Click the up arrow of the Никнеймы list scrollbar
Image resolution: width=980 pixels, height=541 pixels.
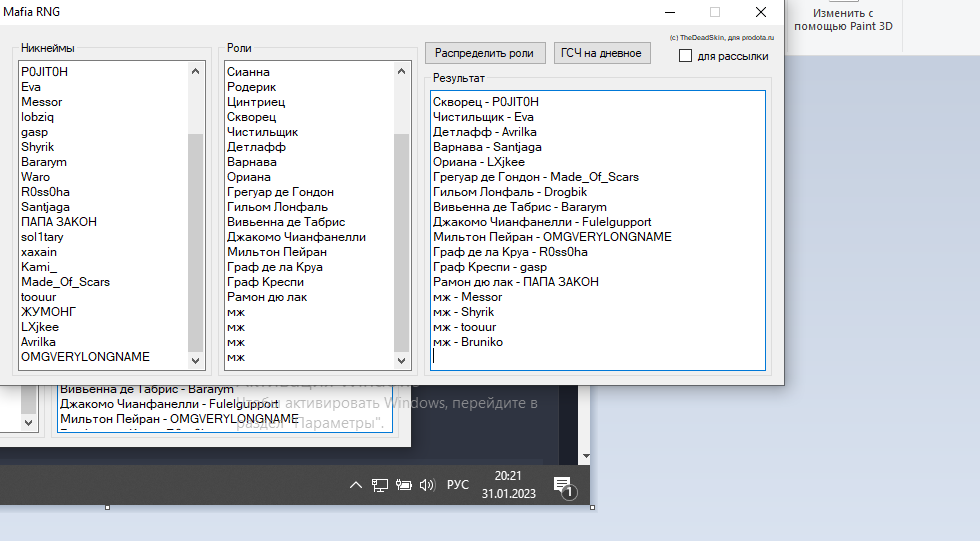coord(196,71)
